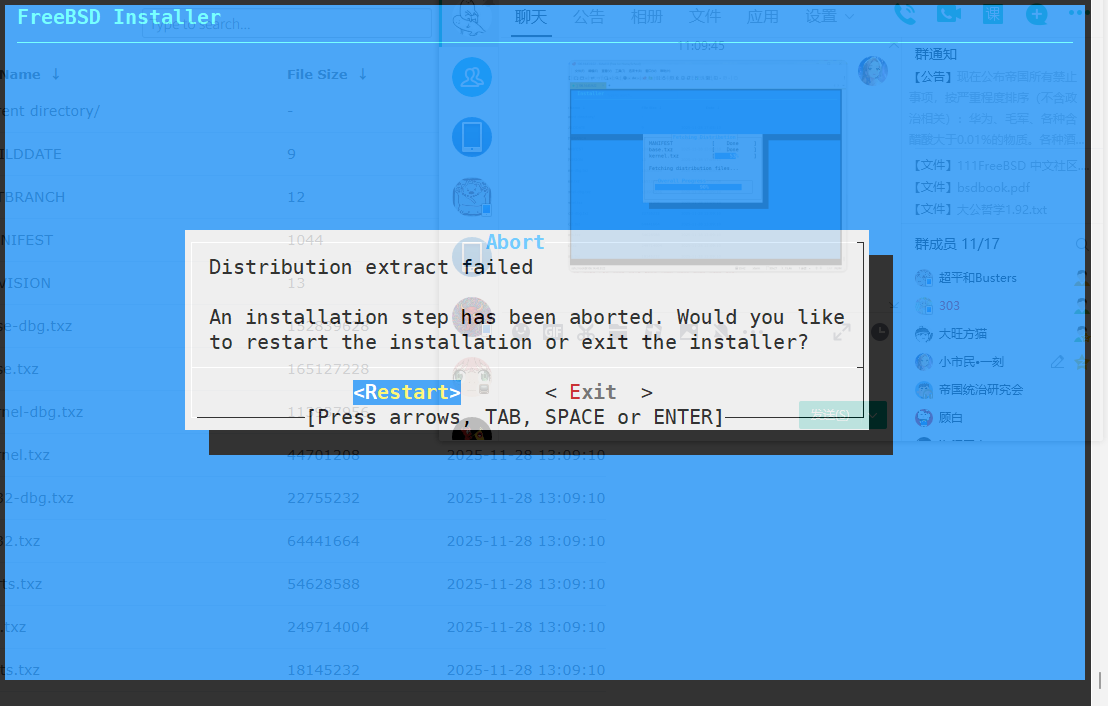Choose Exit in the installer Abort dialog

point(599,392)
